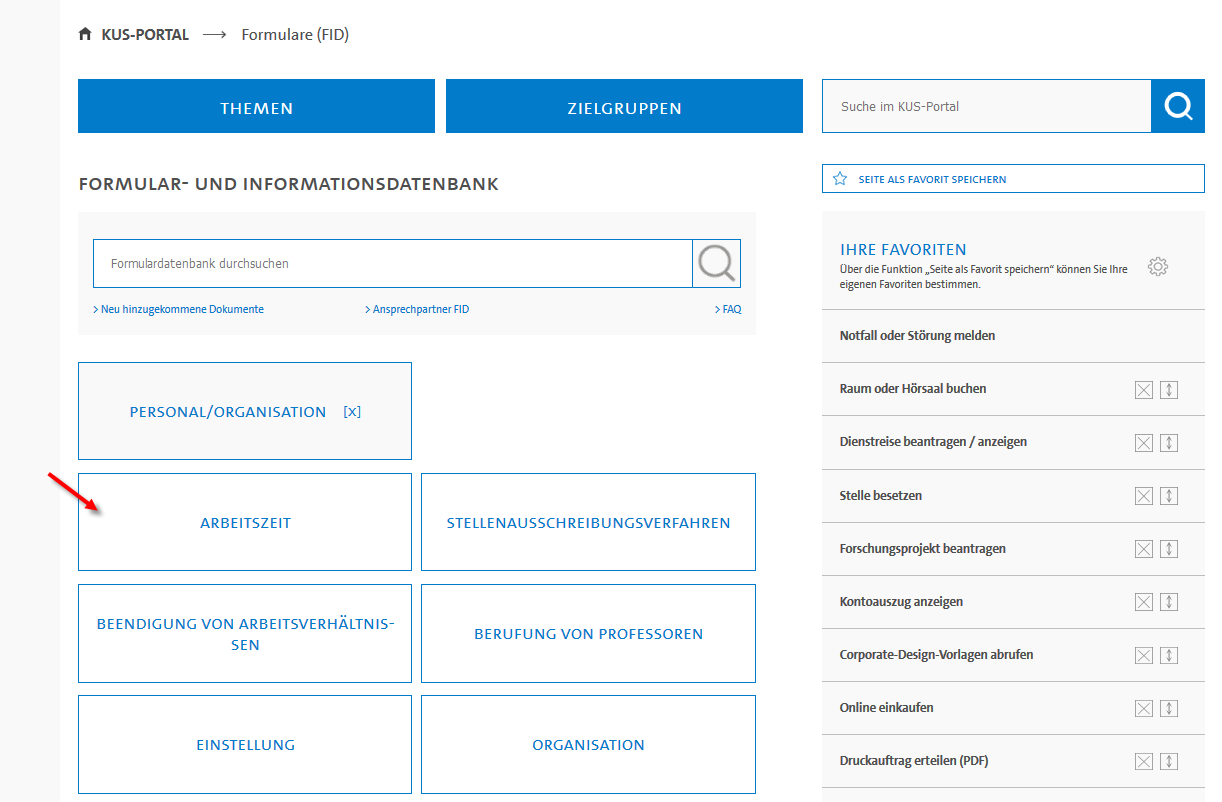Click the 'Suche im KUS-Portal' input field
The width and height of the screenshot is (1222, 802).
(x=986, y=107)
